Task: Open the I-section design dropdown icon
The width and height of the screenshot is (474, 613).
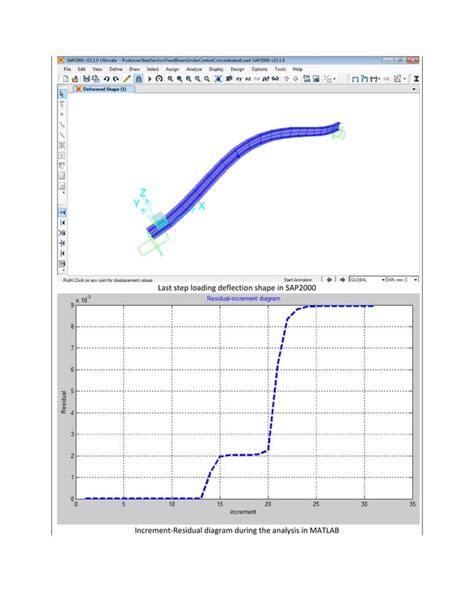Action: pos(416,79)
